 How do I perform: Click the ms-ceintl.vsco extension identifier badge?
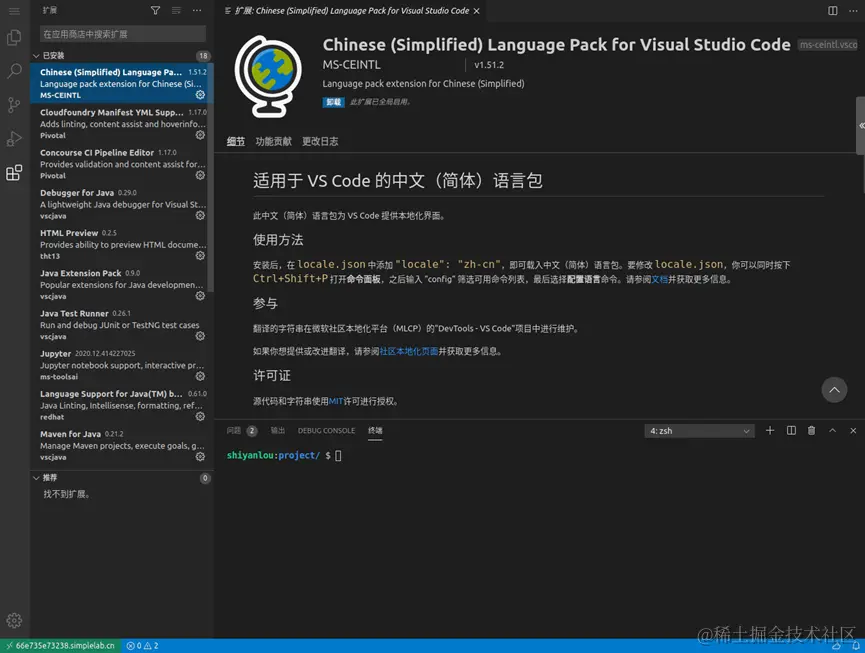(x=828, y=45)
